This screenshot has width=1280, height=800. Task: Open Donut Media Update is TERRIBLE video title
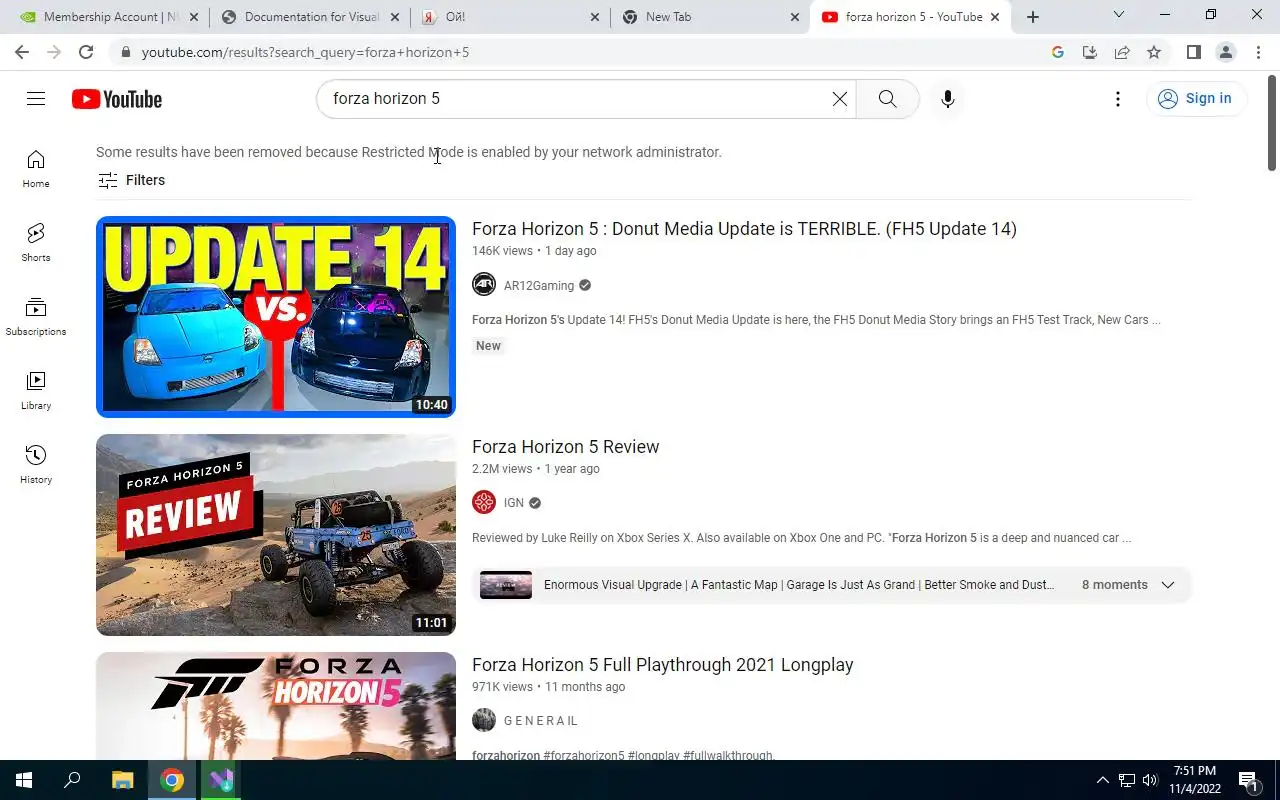tap(744, 229)
